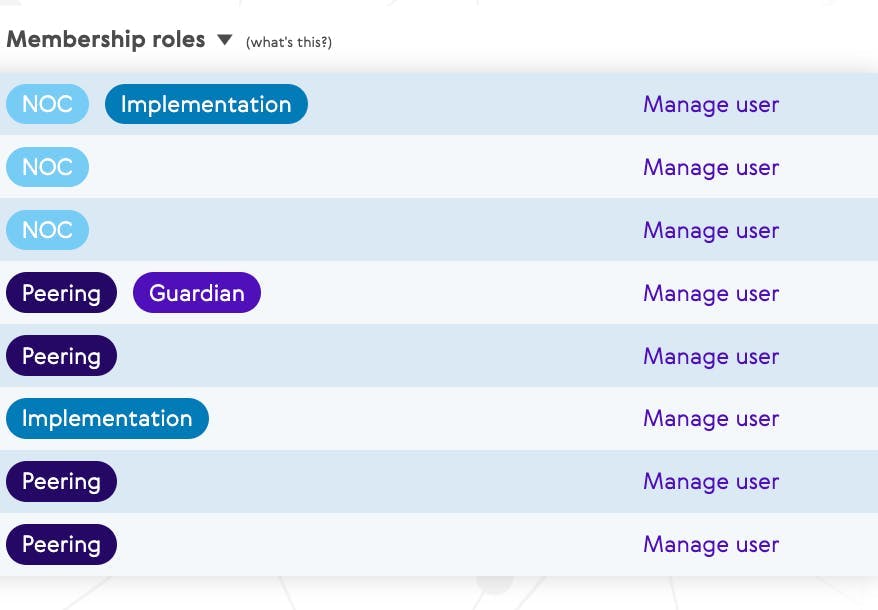Open Manage user in the fifth row
This screenshot has width=878, height=610.
[711, 356]
